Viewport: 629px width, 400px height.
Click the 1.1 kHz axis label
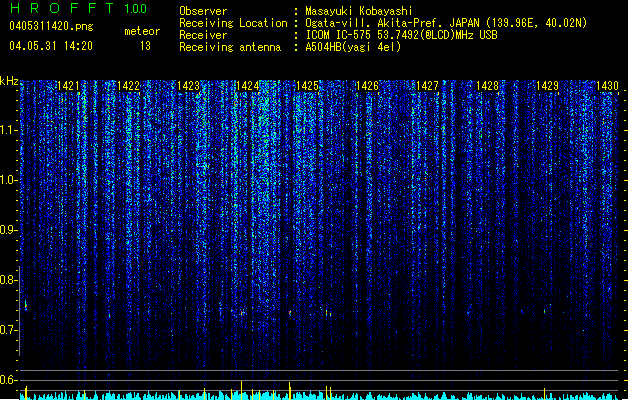8,130
